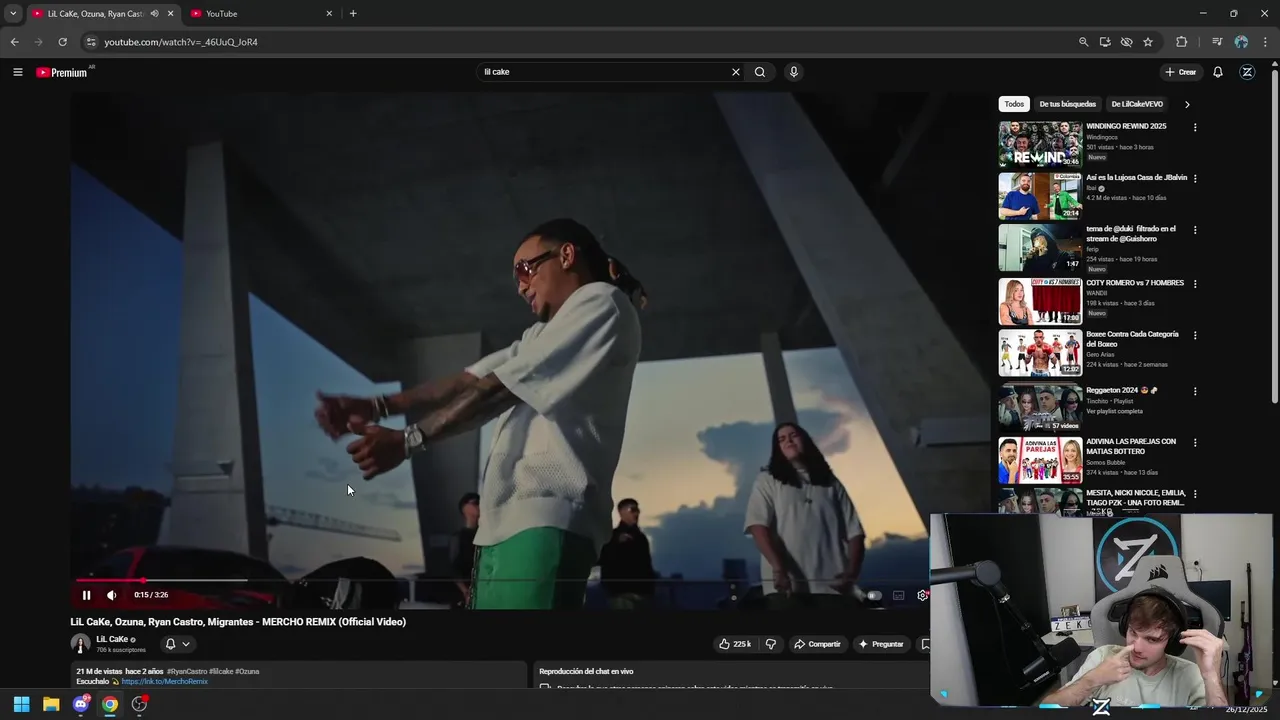The image size is (1280, 720).
Task: Open the zoom magnifier in address bar
Action: pos(1083,42)
